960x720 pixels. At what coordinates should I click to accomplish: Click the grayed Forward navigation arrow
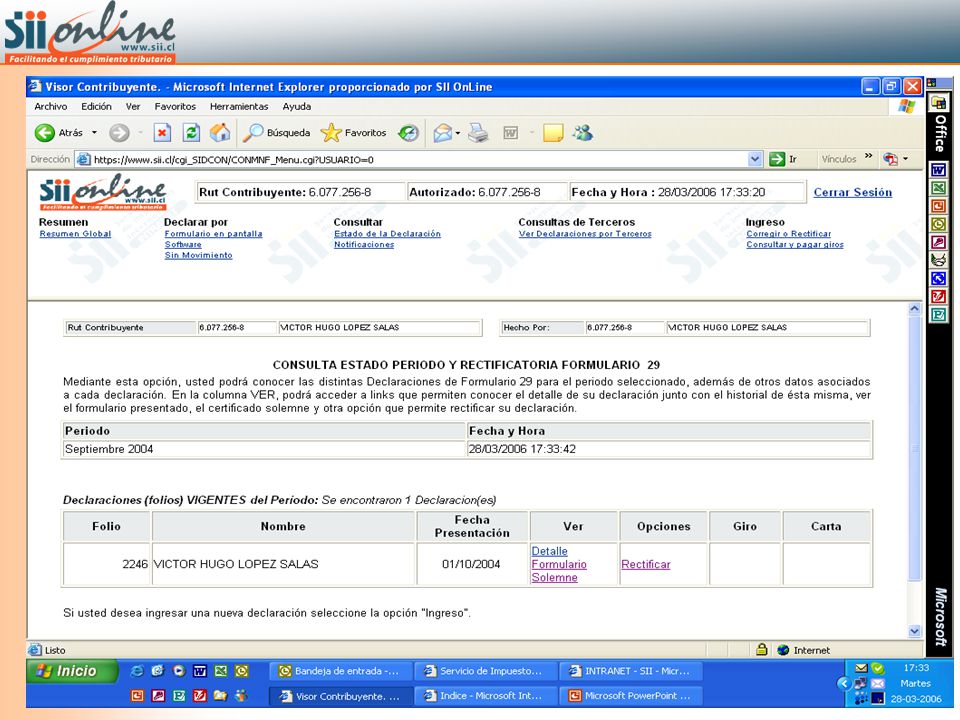(x=119, y=132)
